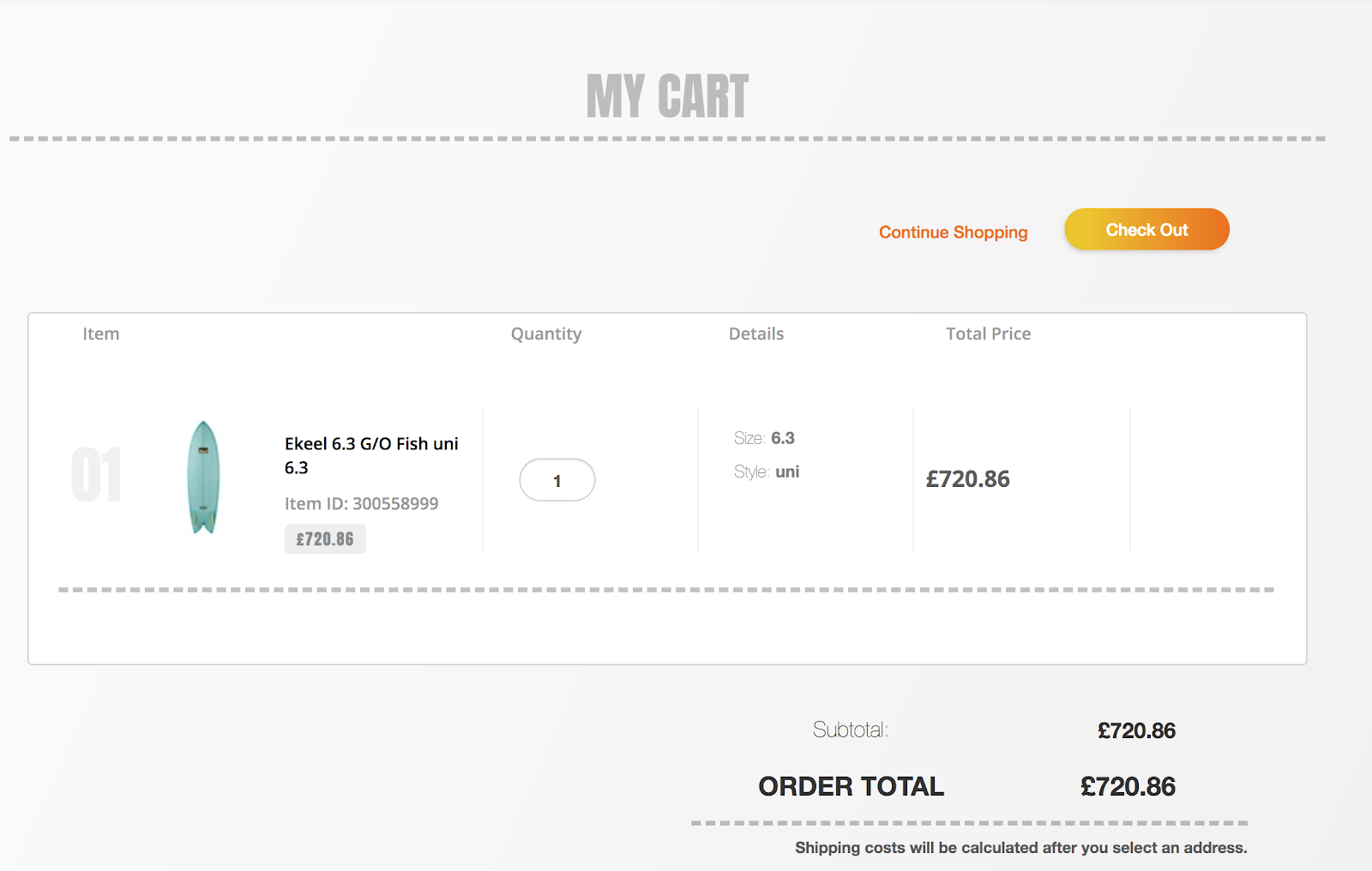Click the MY CART heading
Viewport: 1372px width, 871px height.
click(667, 96)
